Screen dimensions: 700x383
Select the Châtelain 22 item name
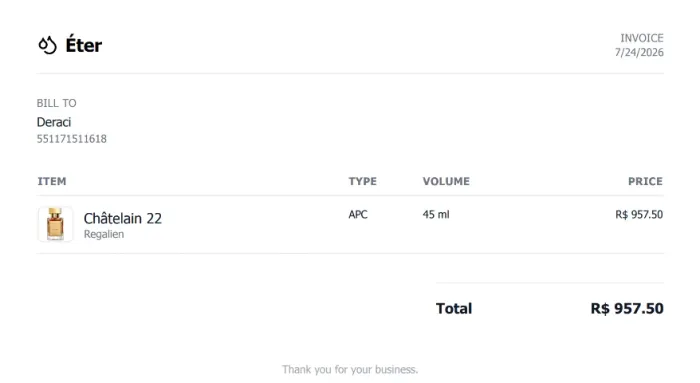click(123, 218)
